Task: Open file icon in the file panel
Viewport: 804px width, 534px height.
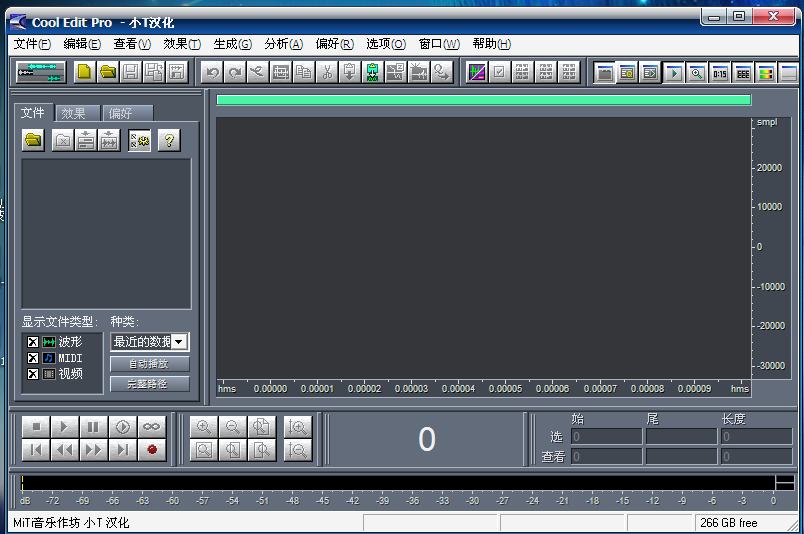Action: [33, 140]
